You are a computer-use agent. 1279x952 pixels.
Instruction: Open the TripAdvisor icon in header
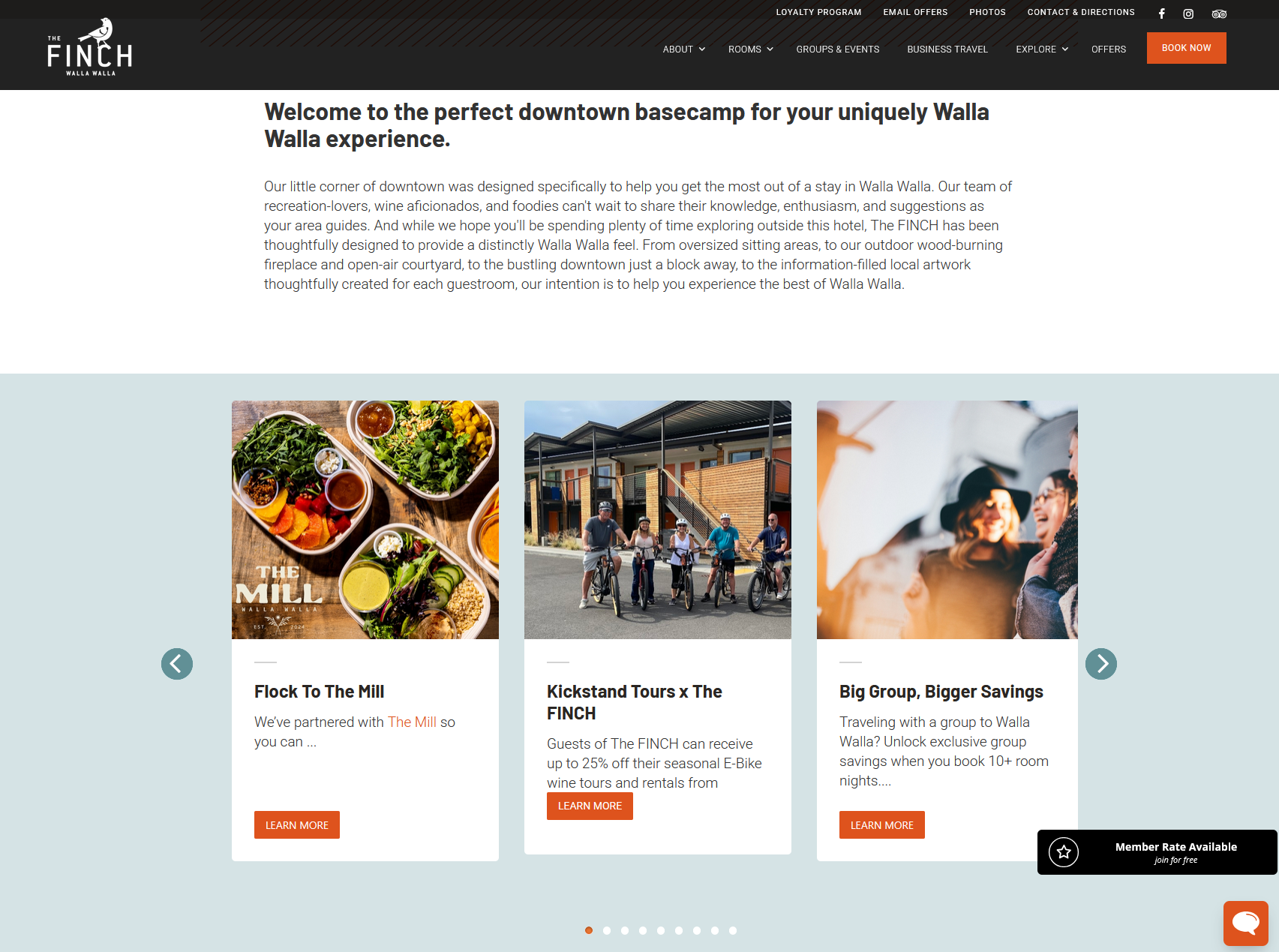coord(1219,14)
